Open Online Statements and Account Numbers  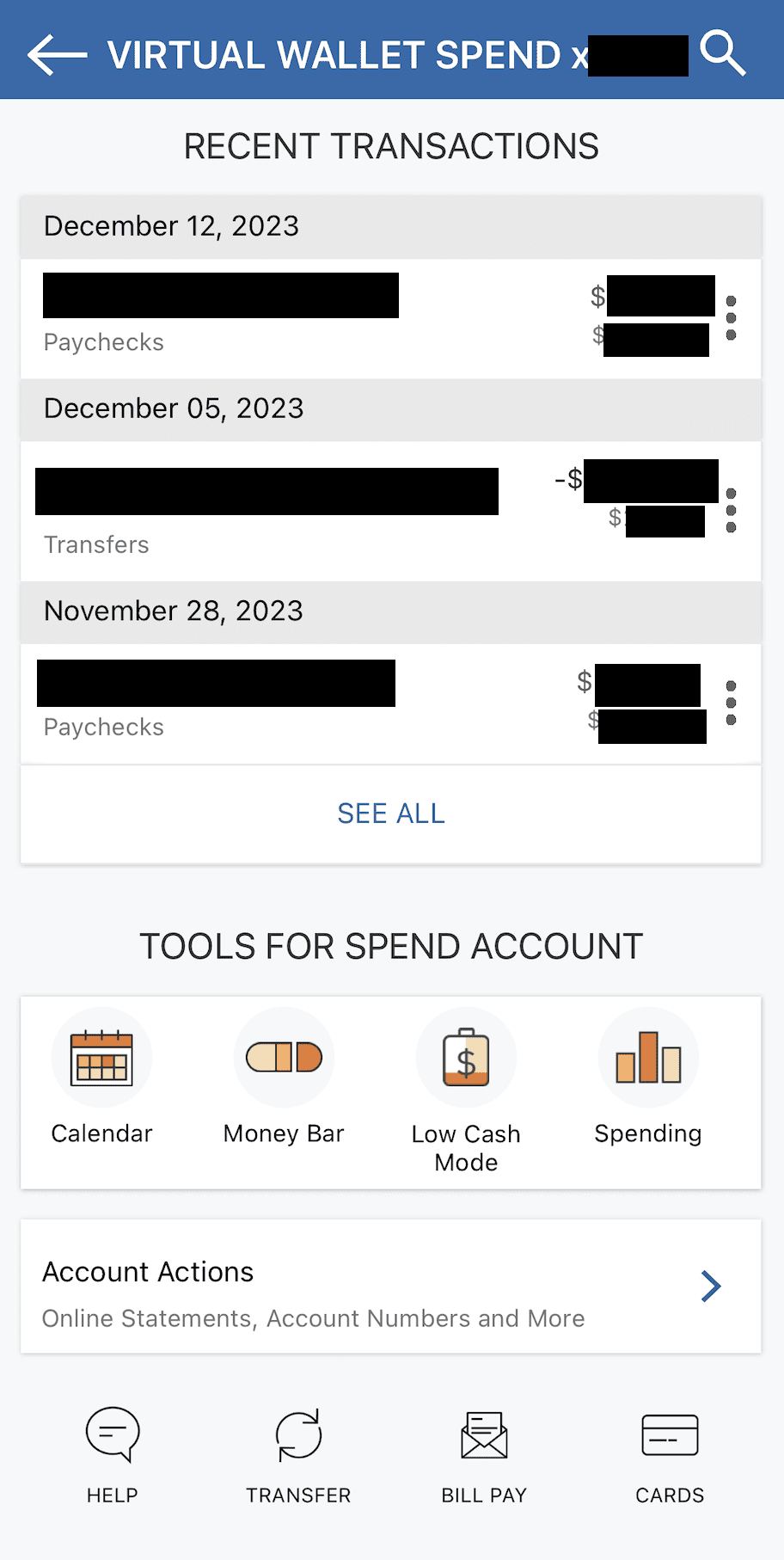314,1318
